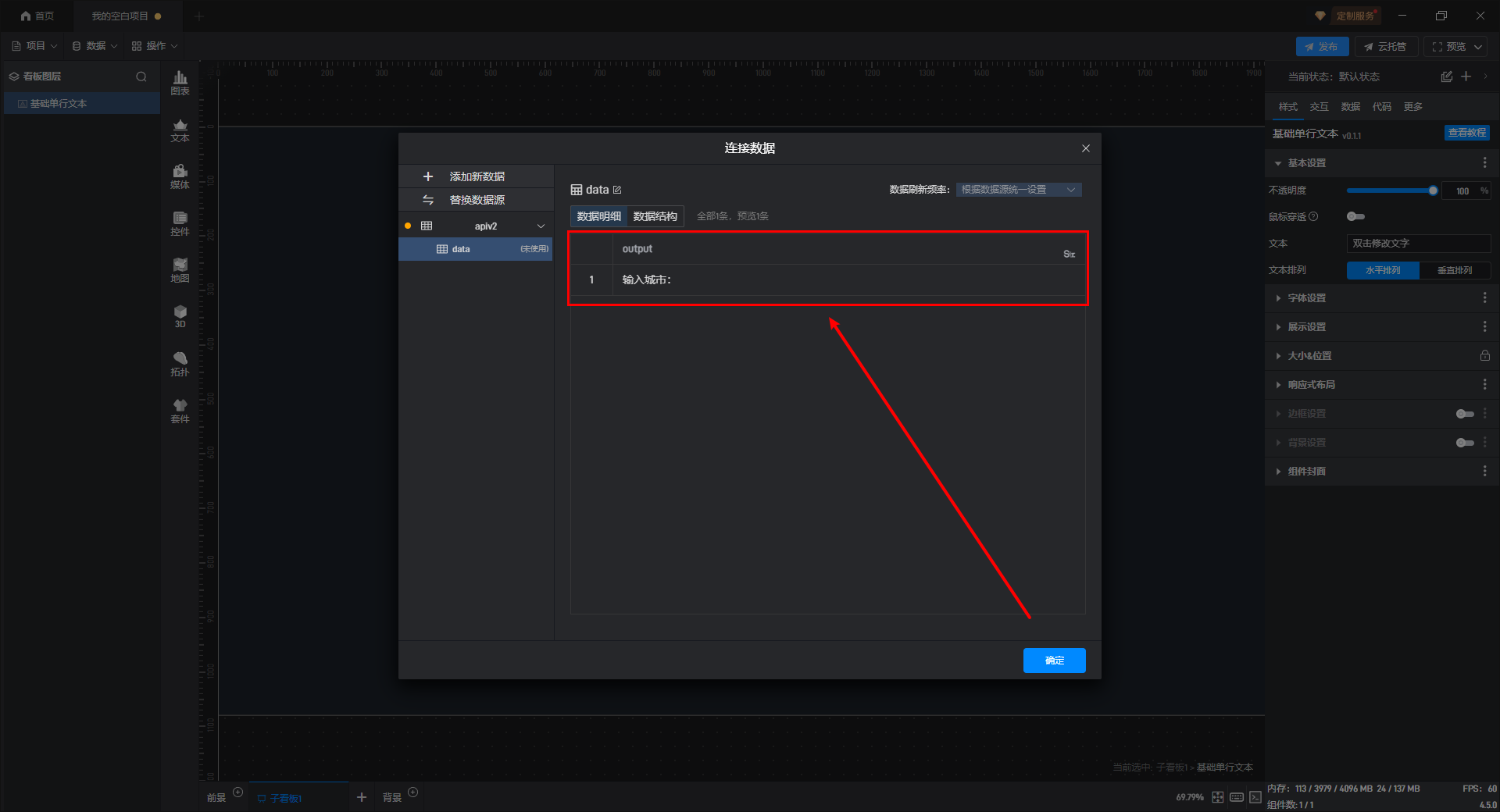Click the help icon next to 鼠标穿透
This screenshot has height=812, width=1500.
1313,216
